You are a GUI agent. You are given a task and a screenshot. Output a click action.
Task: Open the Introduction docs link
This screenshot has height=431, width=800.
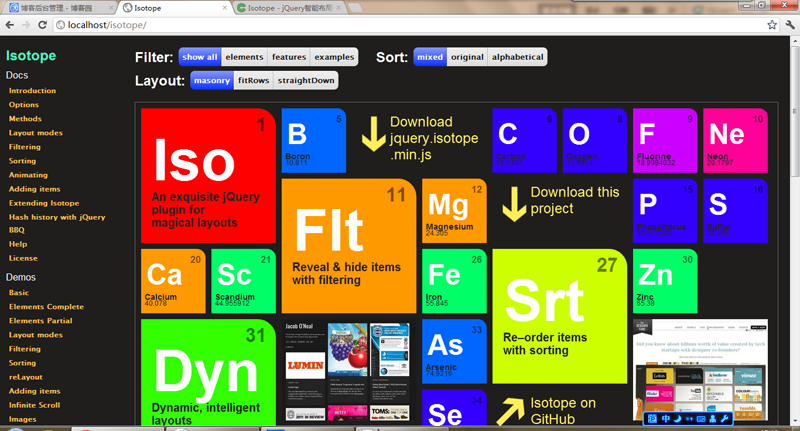point(32,90)
